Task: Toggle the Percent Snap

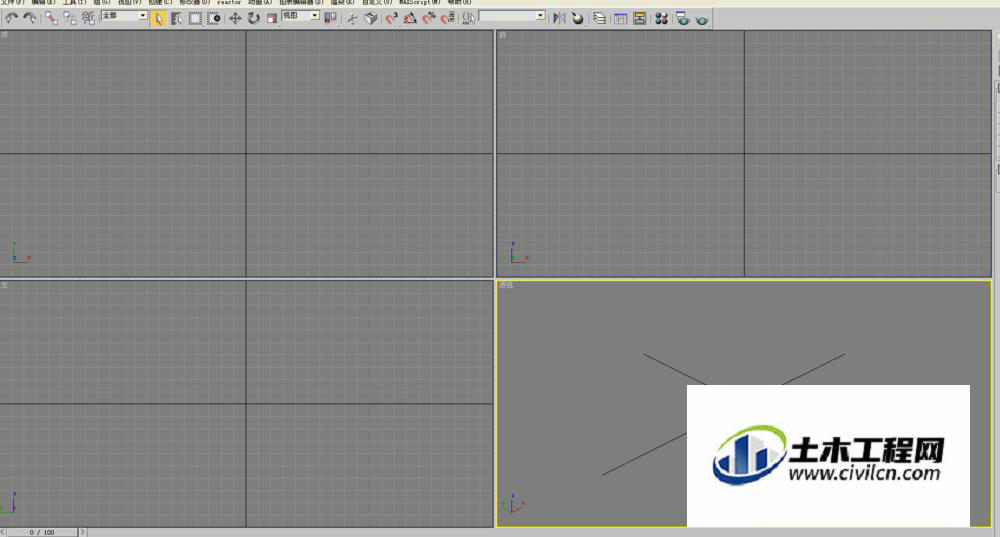Action: click(429, 18)
